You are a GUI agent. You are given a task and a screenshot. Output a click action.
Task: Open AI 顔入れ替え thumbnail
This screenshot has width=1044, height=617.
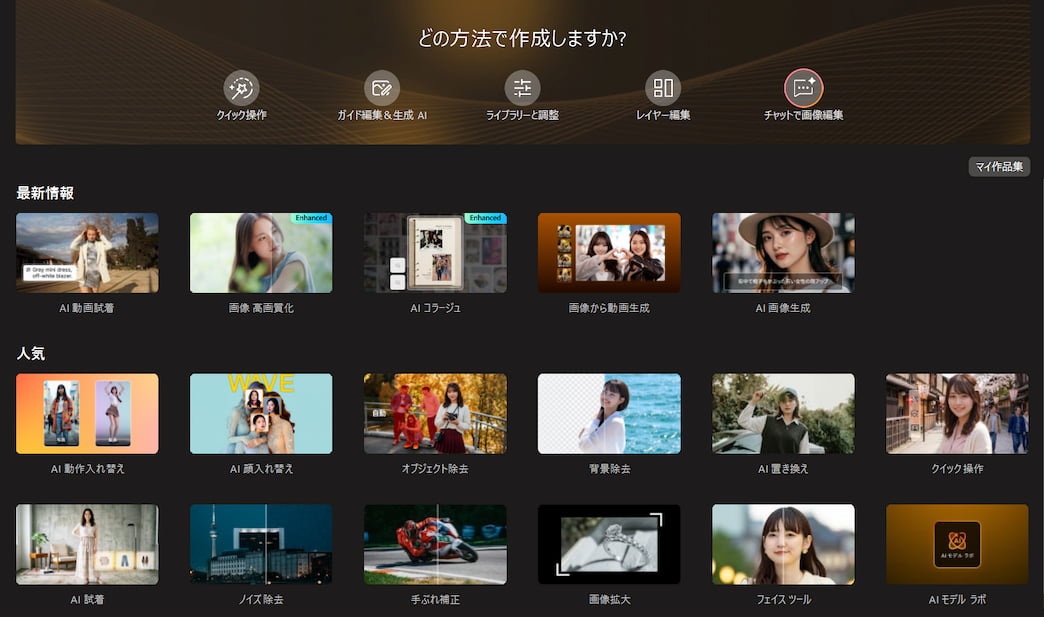click(x=261, y=413)
